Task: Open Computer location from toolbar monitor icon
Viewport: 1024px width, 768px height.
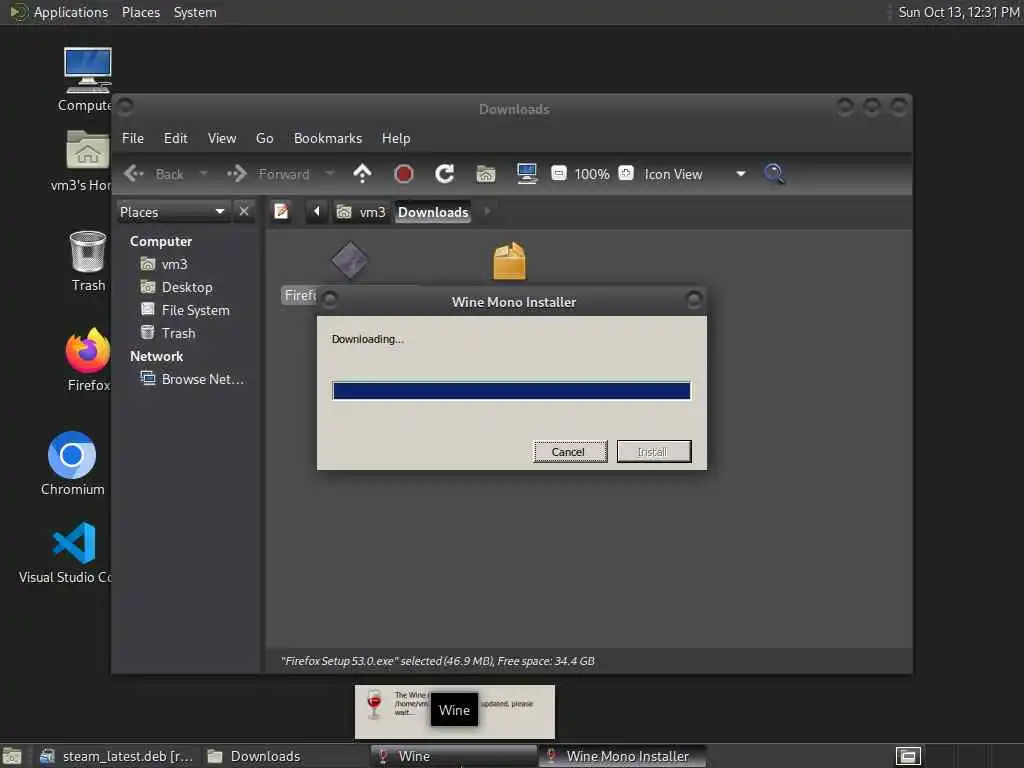Action: 526,174
